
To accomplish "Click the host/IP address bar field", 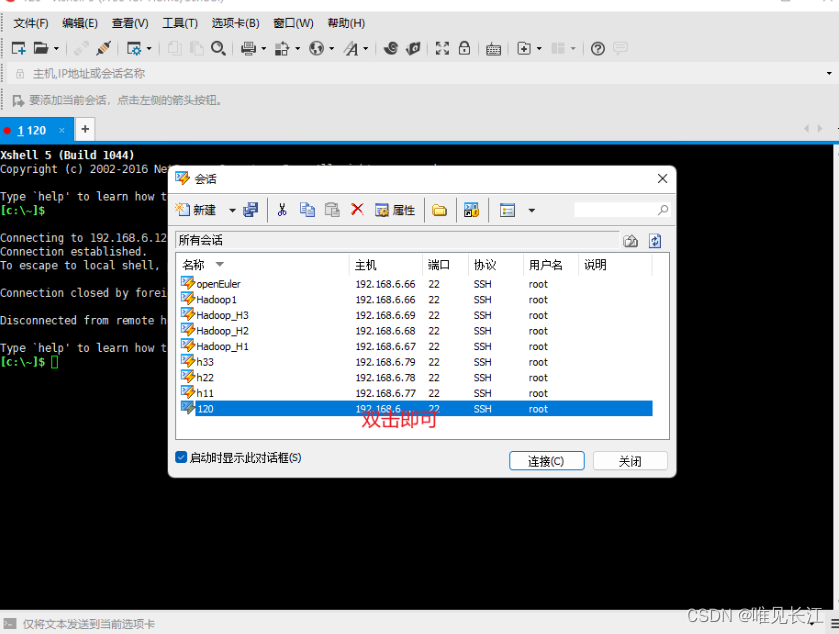I will (x=417, y=73).
